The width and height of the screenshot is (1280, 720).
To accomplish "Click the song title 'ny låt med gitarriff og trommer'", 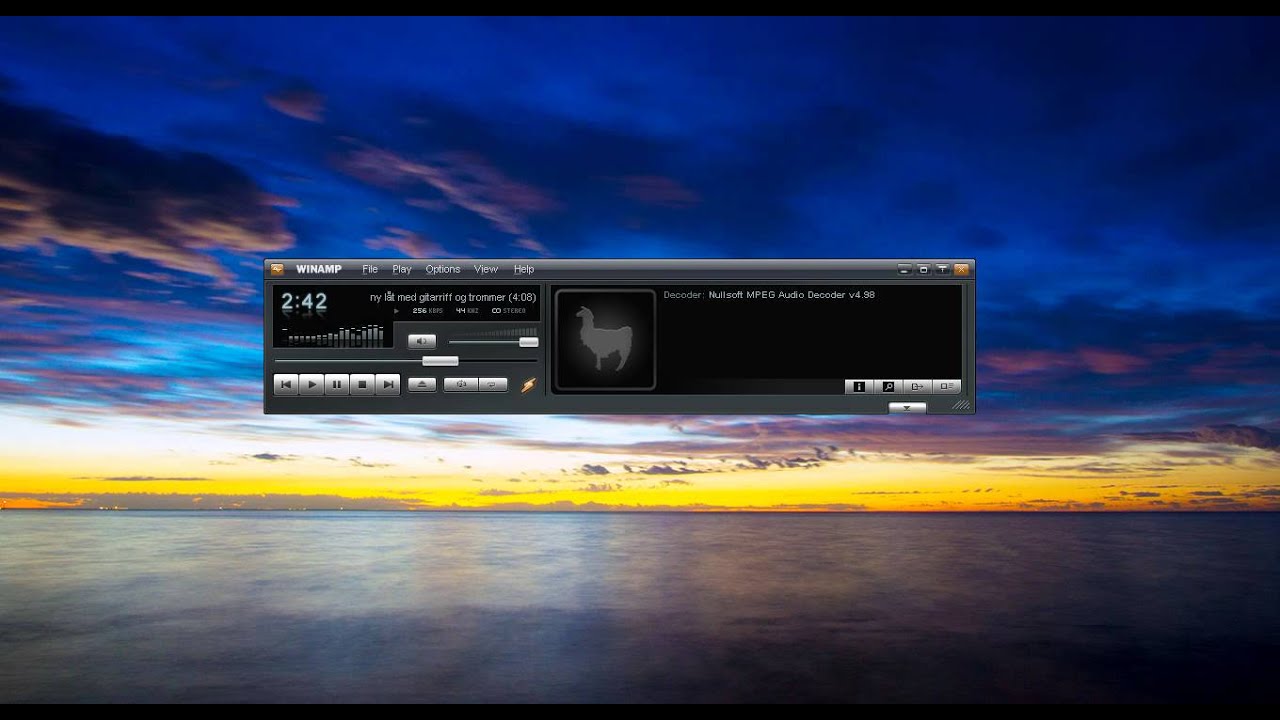I will 437,297.
